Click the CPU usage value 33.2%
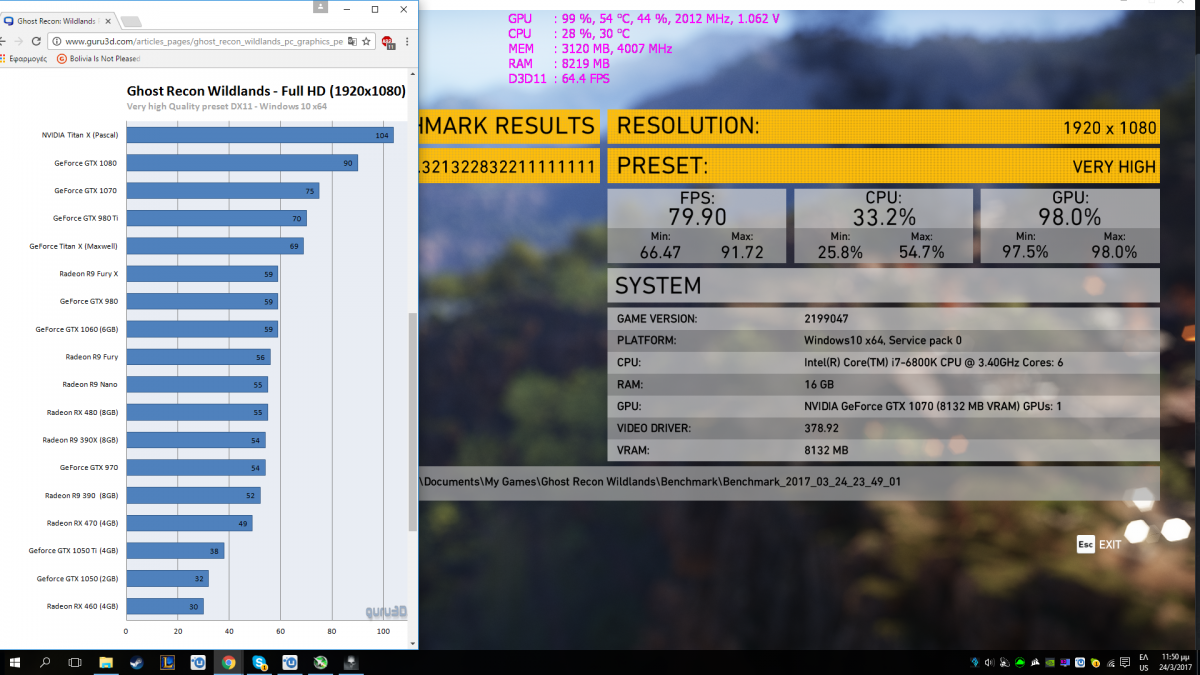 pyautogui.click(x=883, y=217)
